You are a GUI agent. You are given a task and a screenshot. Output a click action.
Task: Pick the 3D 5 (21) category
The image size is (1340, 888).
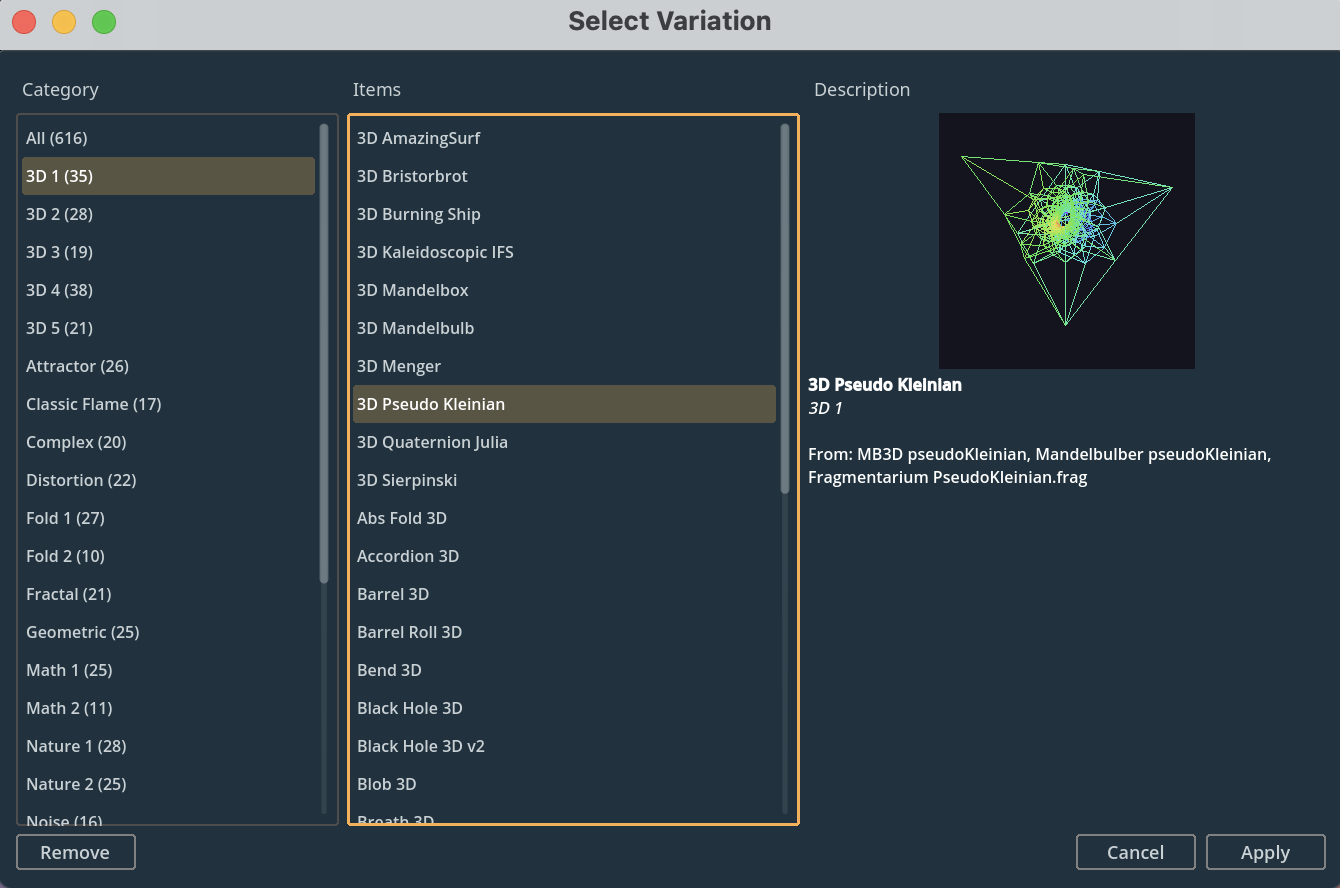tap(168, 328)
